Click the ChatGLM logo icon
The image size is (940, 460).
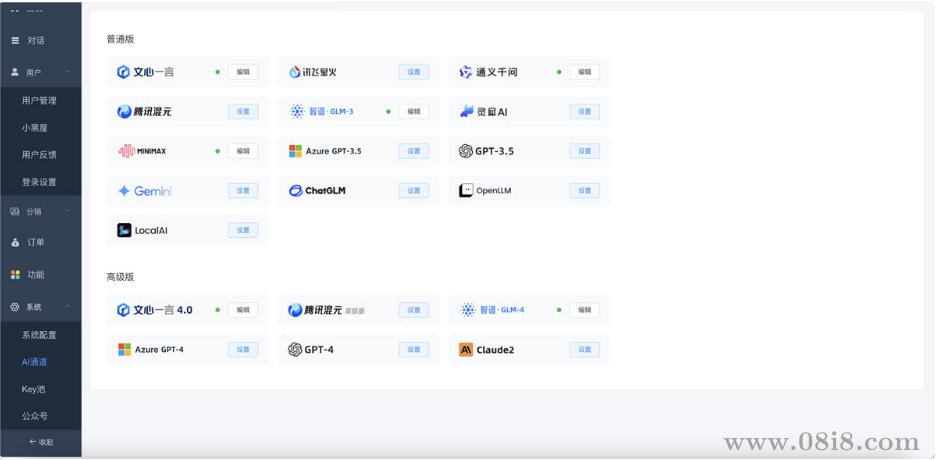tap(296, 191)
